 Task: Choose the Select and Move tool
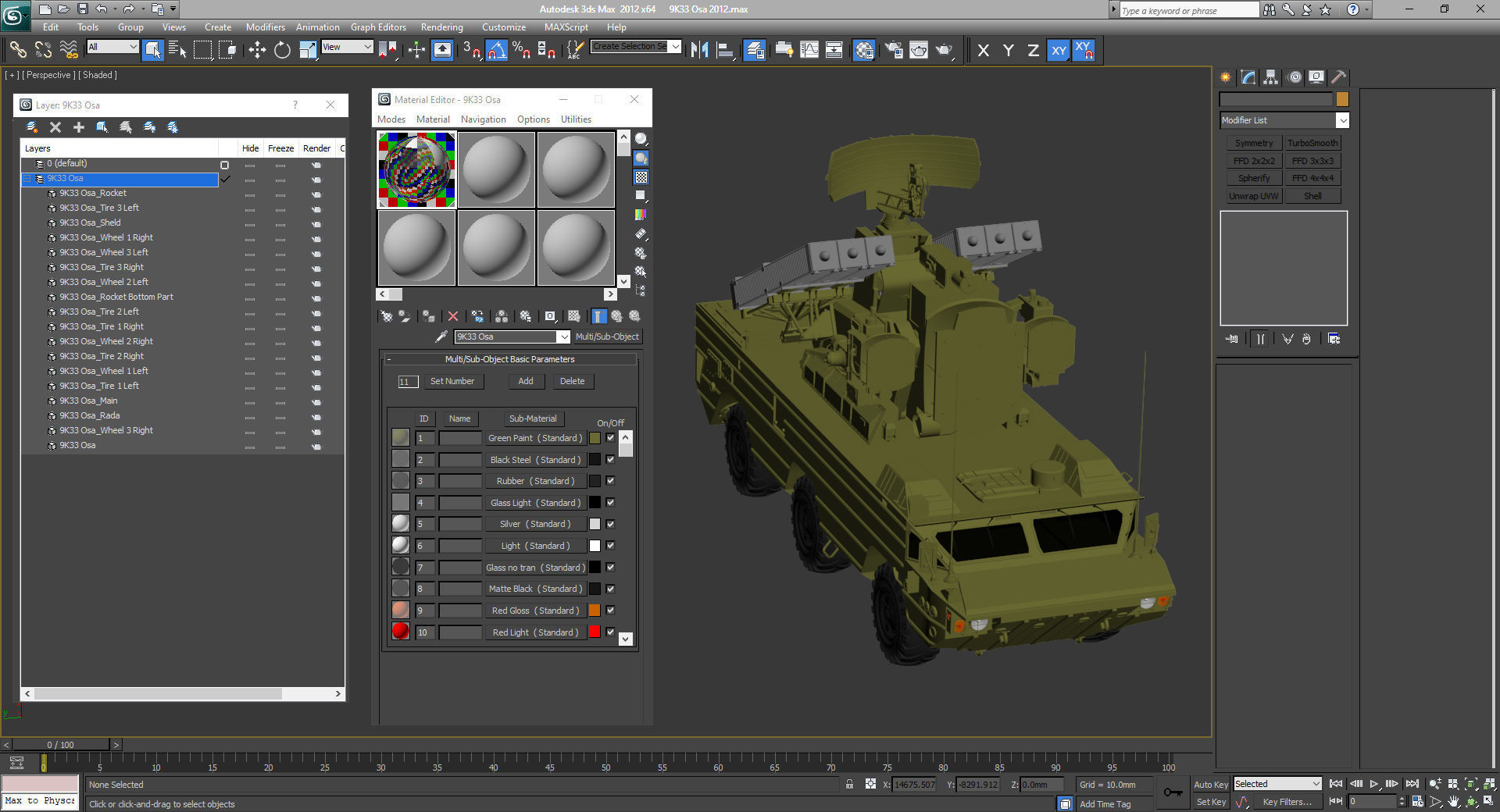click(257, 50)
